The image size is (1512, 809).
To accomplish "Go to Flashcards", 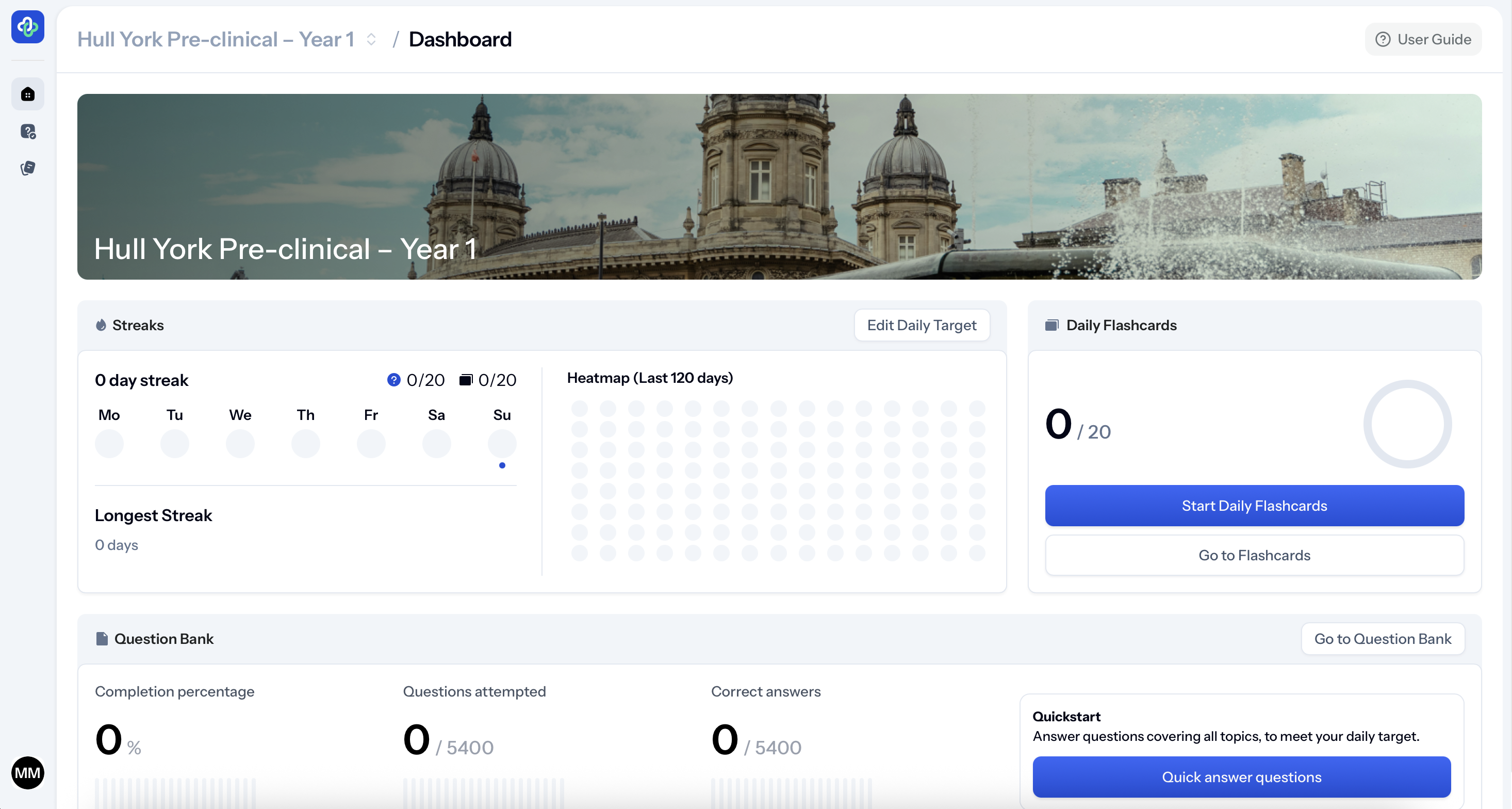I will click(x=1254, y=555).
